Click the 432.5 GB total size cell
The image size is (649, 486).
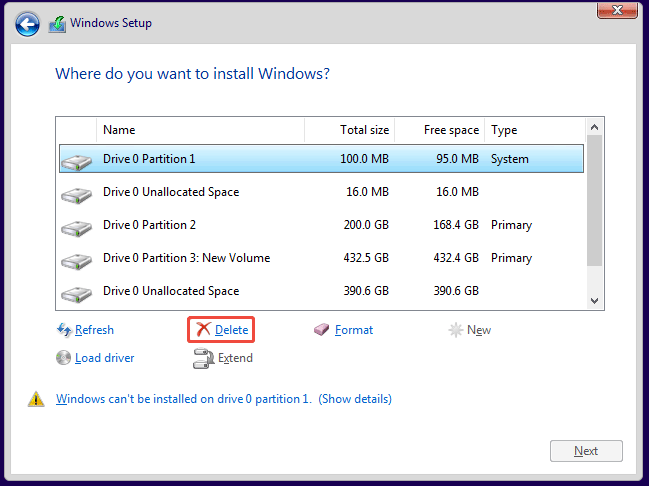tap(366, 258)
